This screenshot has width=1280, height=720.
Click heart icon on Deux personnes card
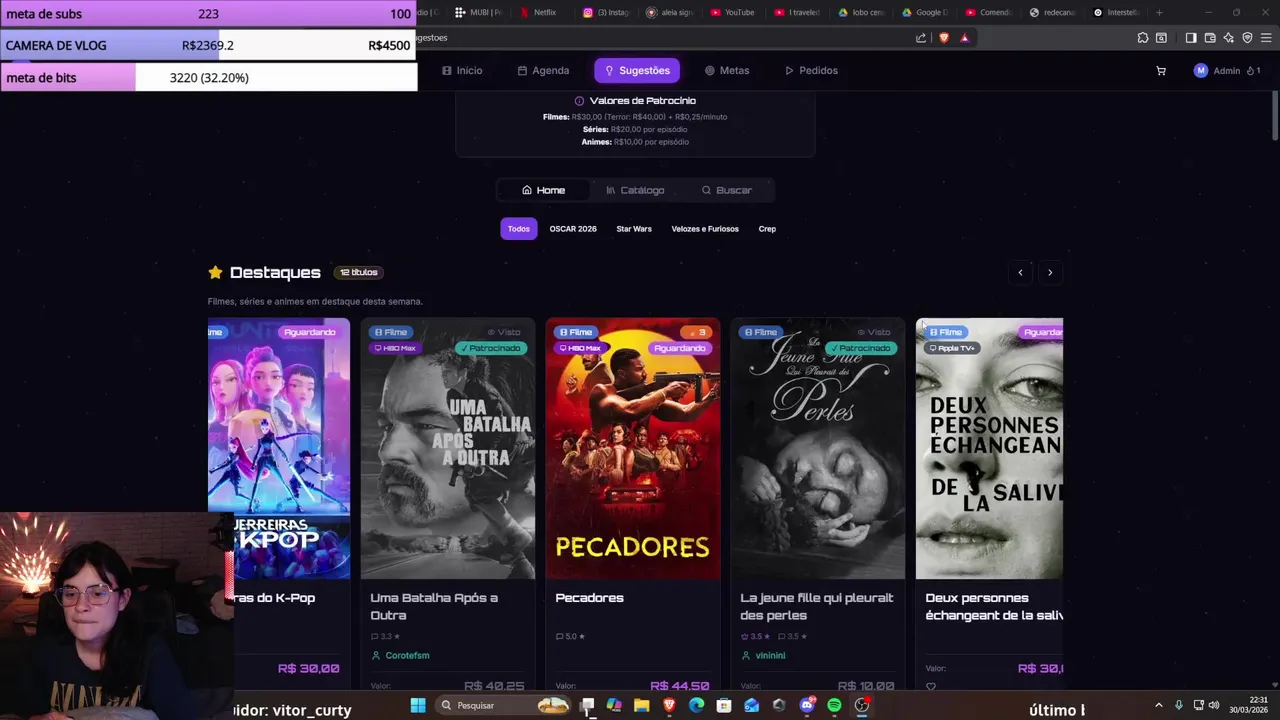click(x=931, y=687)
